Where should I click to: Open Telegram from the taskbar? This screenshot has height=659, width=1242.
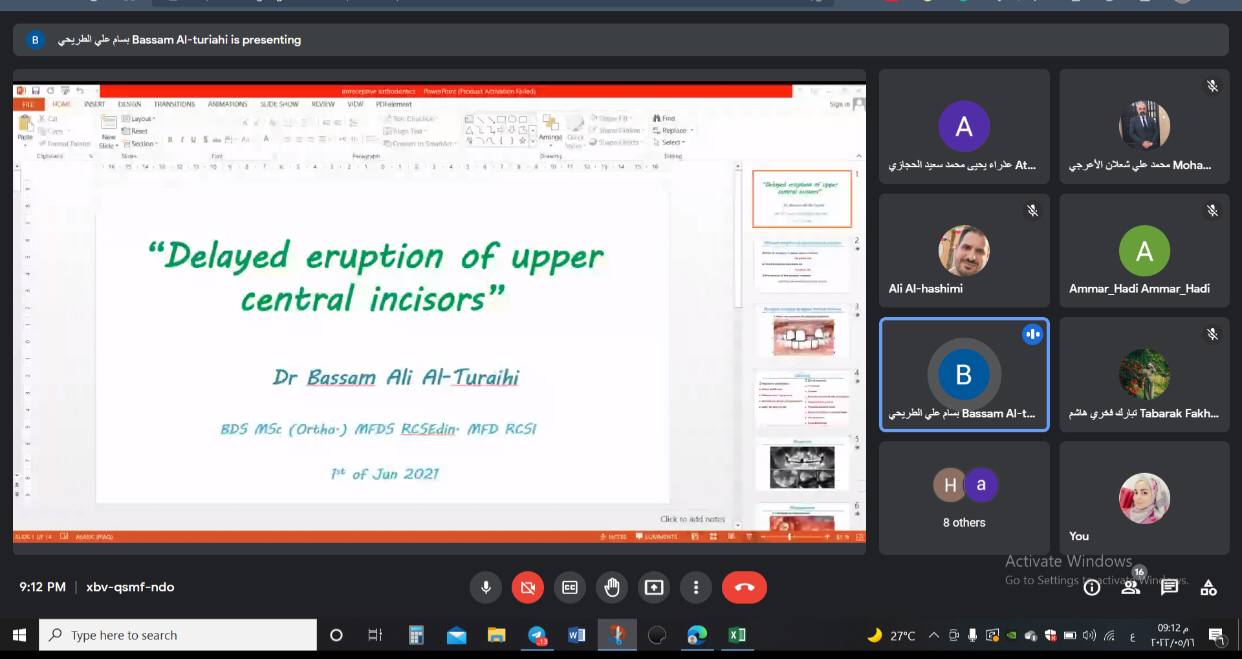point(537,635)
